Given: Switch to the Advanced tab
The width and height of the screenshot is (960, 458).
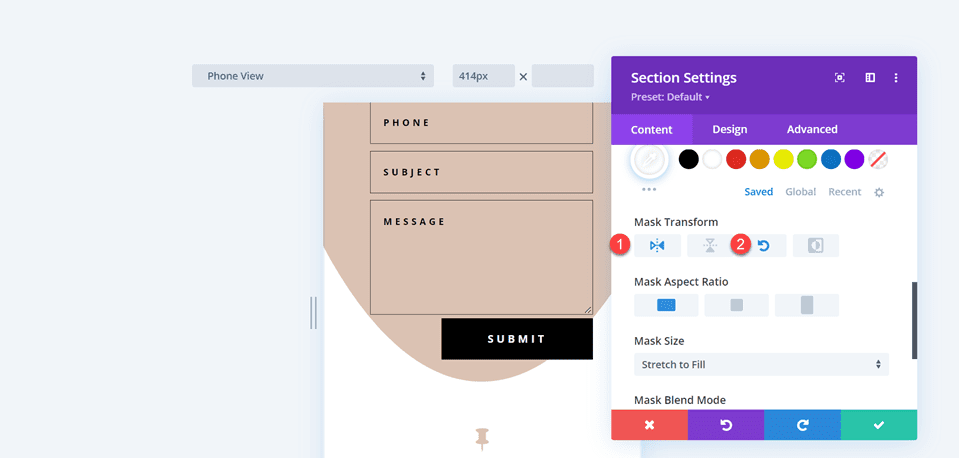Looking at the screenshot, I should click(x=812, y=129).
